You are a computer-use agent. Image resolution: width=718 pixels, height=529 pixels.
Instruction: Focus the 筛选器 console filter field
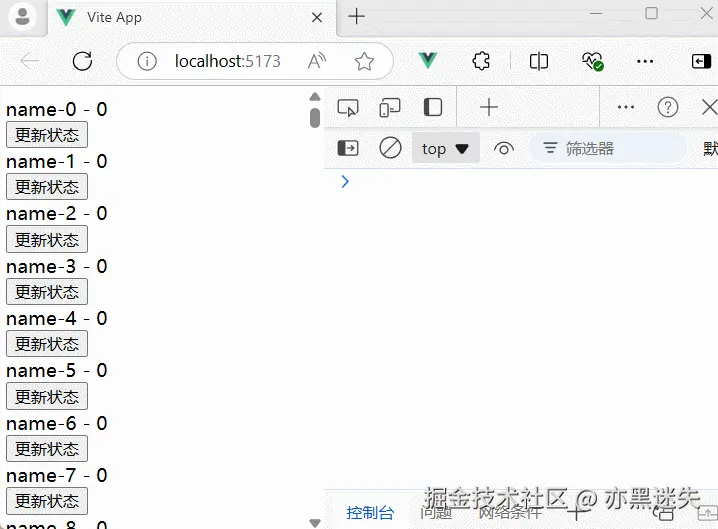(608, 148)
